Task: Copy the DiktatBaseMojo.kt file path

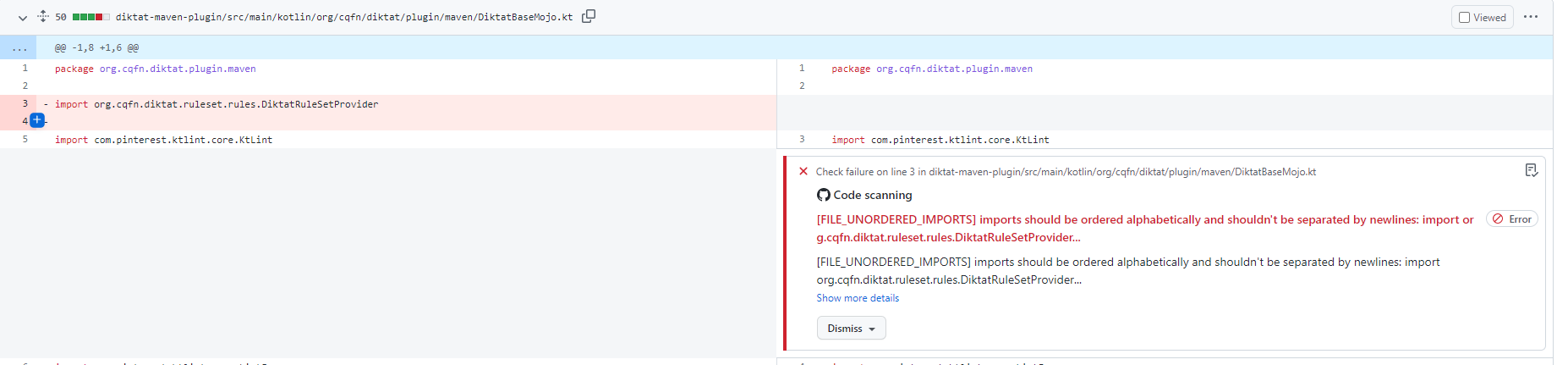Action: [589, 16]
